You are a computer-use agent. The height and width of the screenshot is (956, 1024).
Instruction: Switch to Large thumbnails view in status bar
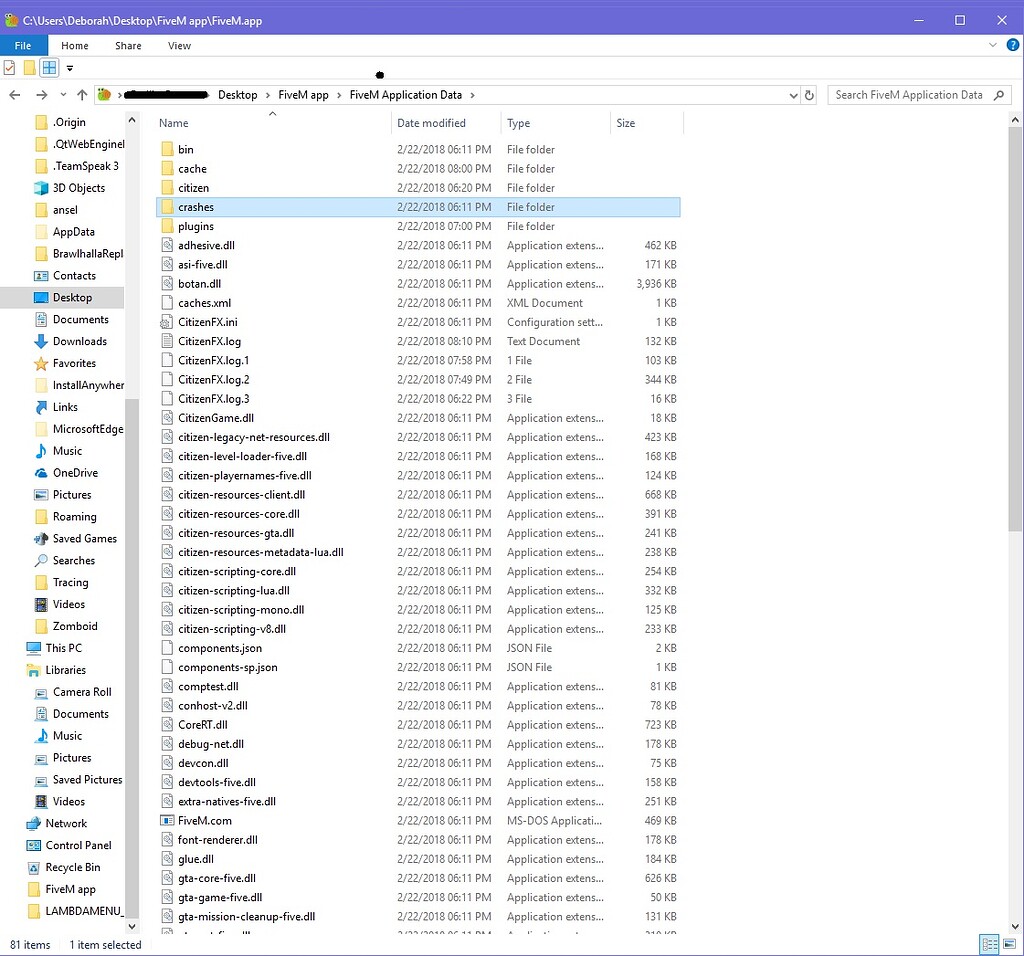[1009, 944]
